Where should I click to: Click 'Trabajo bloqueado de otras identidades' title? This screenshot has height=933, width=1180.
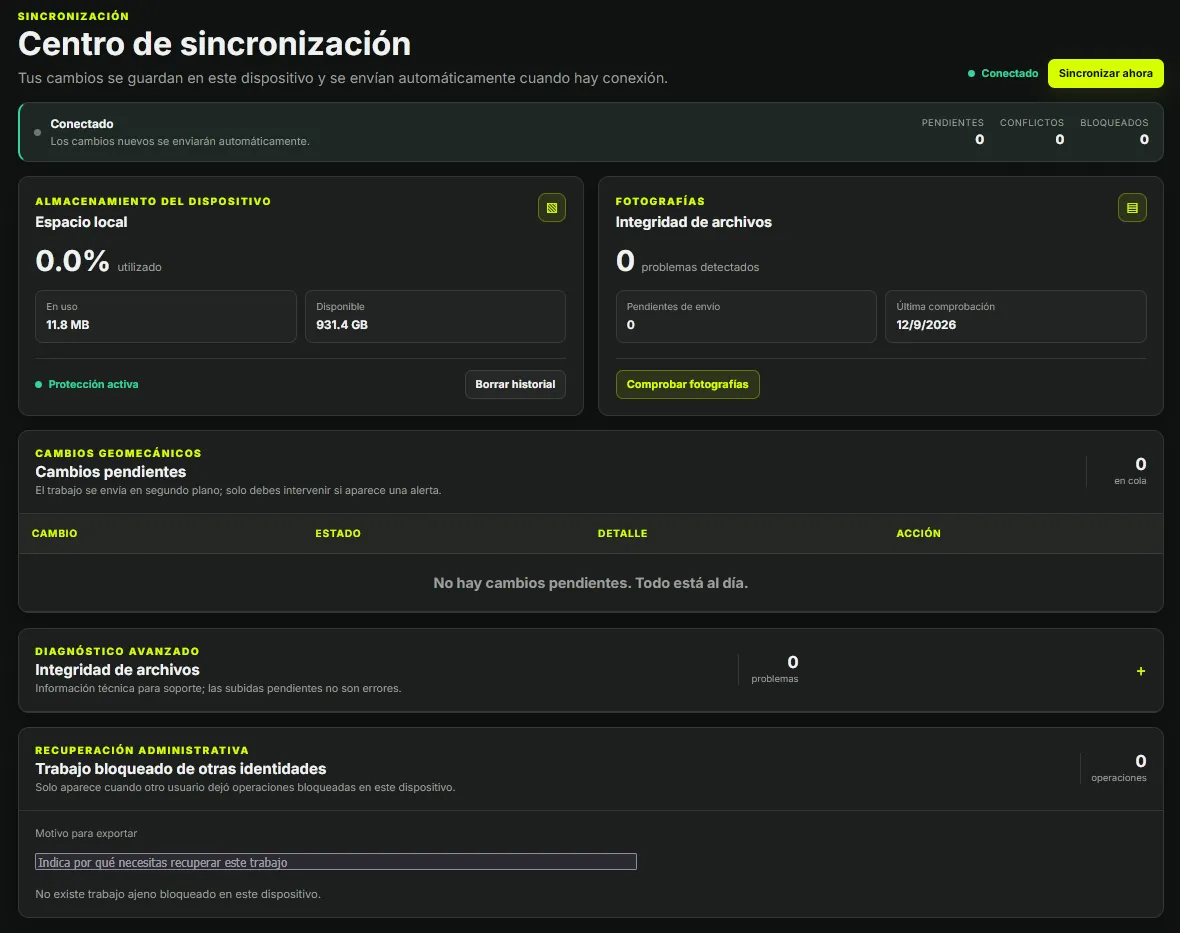[x=181, y=769]
